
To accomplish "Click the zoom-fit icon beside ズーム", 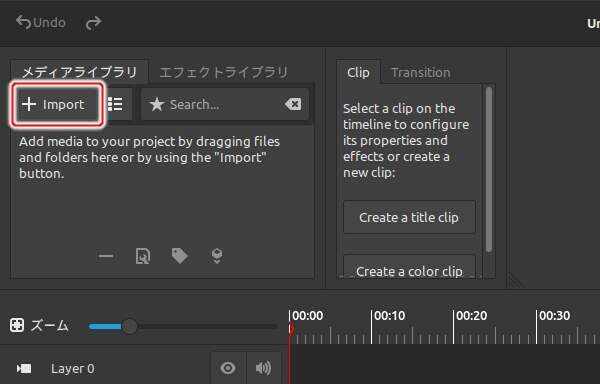I will [x=17, y=325].
